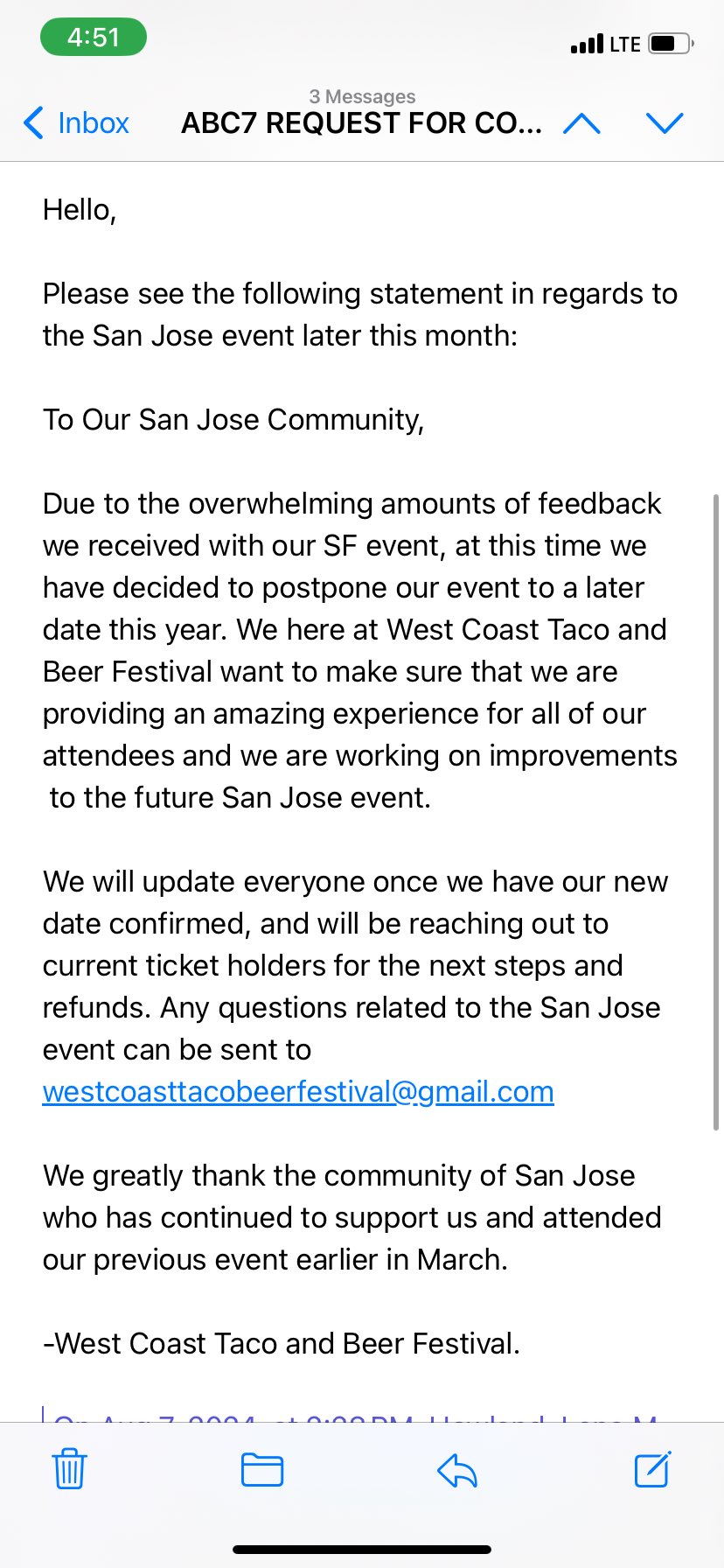Tap the cellular signal bars
This screenshot has width=724, height=1568.
coord(587,44)
